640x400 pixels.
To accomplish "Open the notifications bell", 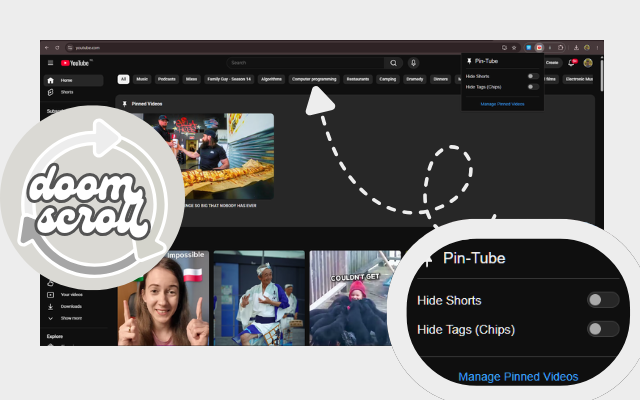I will (571, 63).
